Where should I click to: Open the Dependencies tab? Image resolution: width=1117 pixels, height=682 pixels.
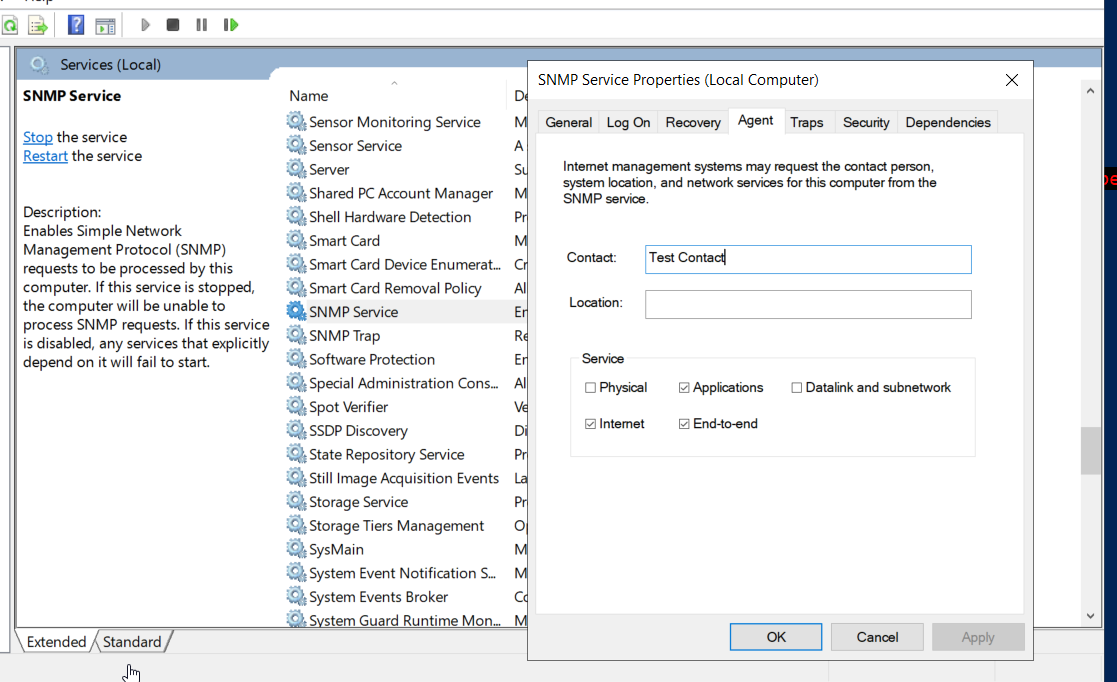pyautogui.click(x=947, y=123)
